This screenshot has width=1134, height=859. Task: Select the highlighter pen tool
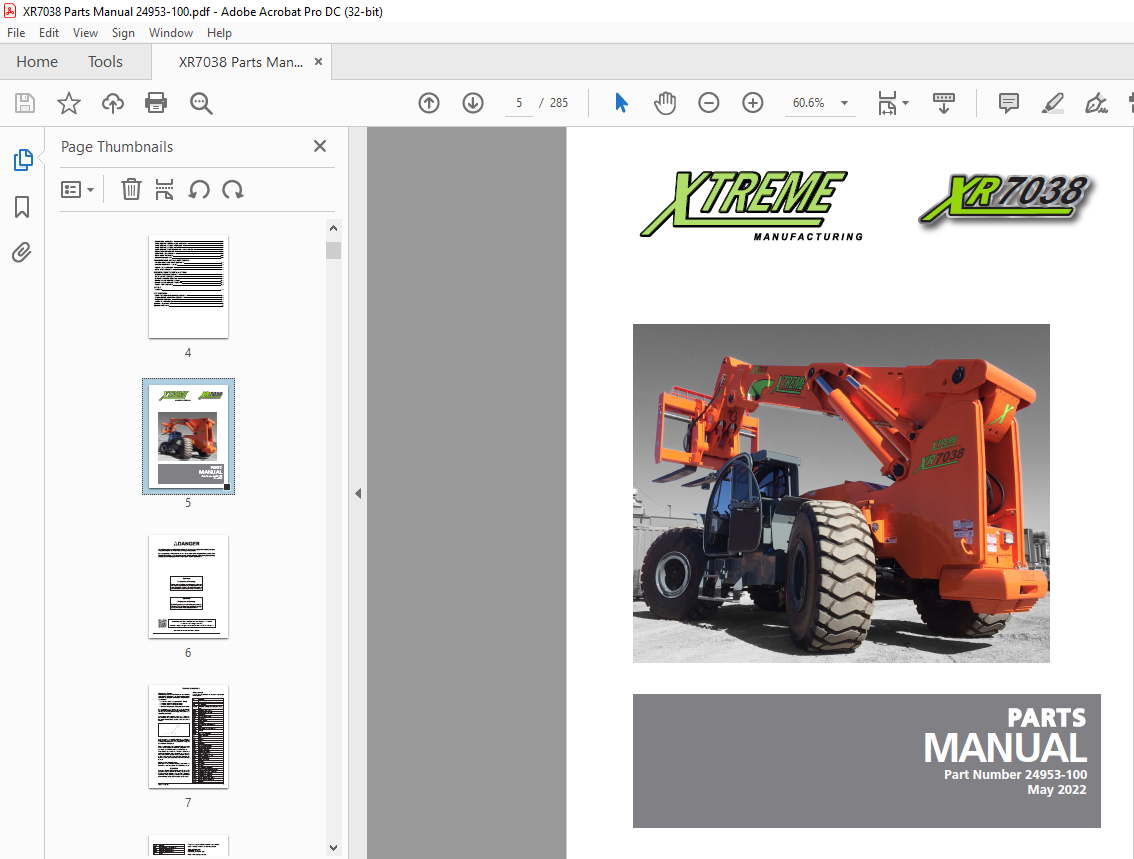[1053, 103]
